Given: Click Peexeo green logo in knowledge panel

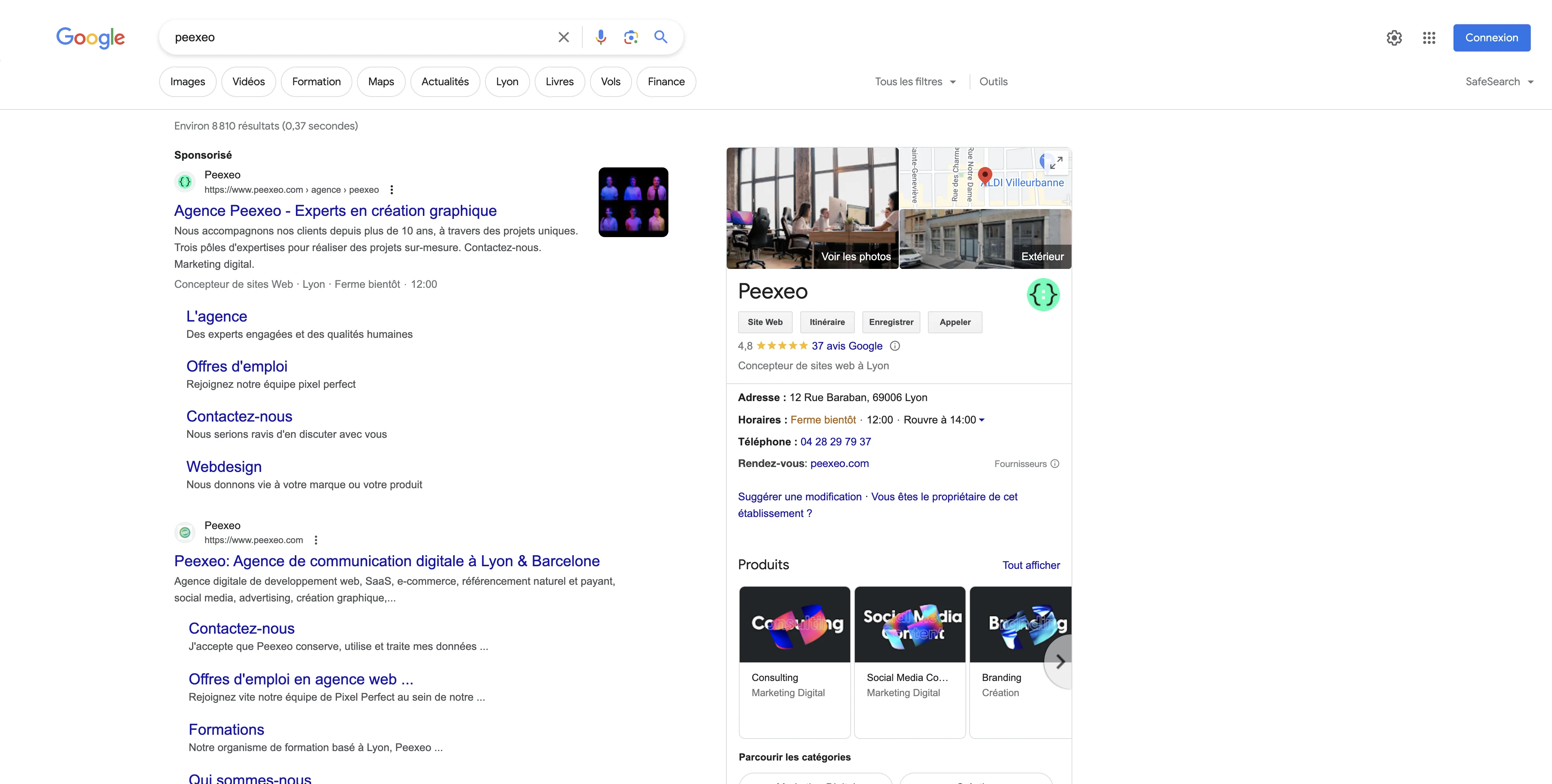Looking at the screenshot, I should pyautogui.click(x=1044, y=294).
